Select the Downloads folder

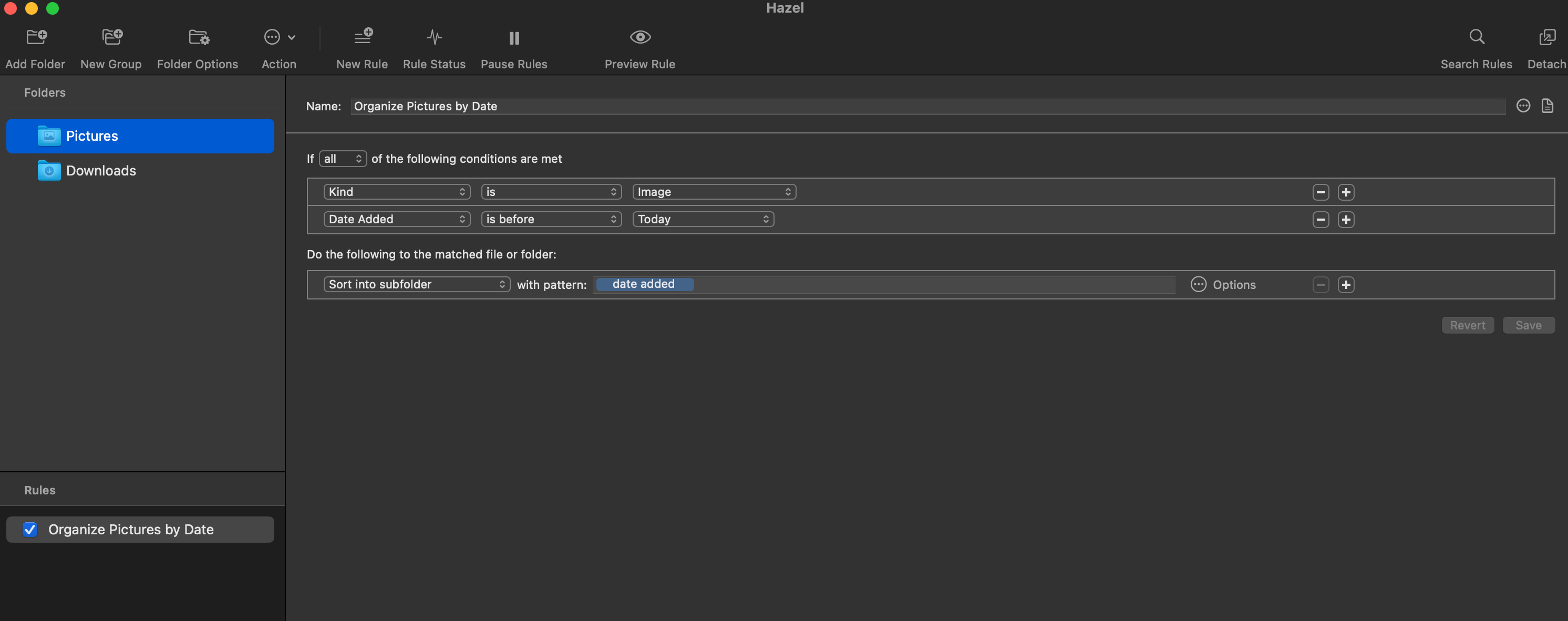(x=140, y=170)
